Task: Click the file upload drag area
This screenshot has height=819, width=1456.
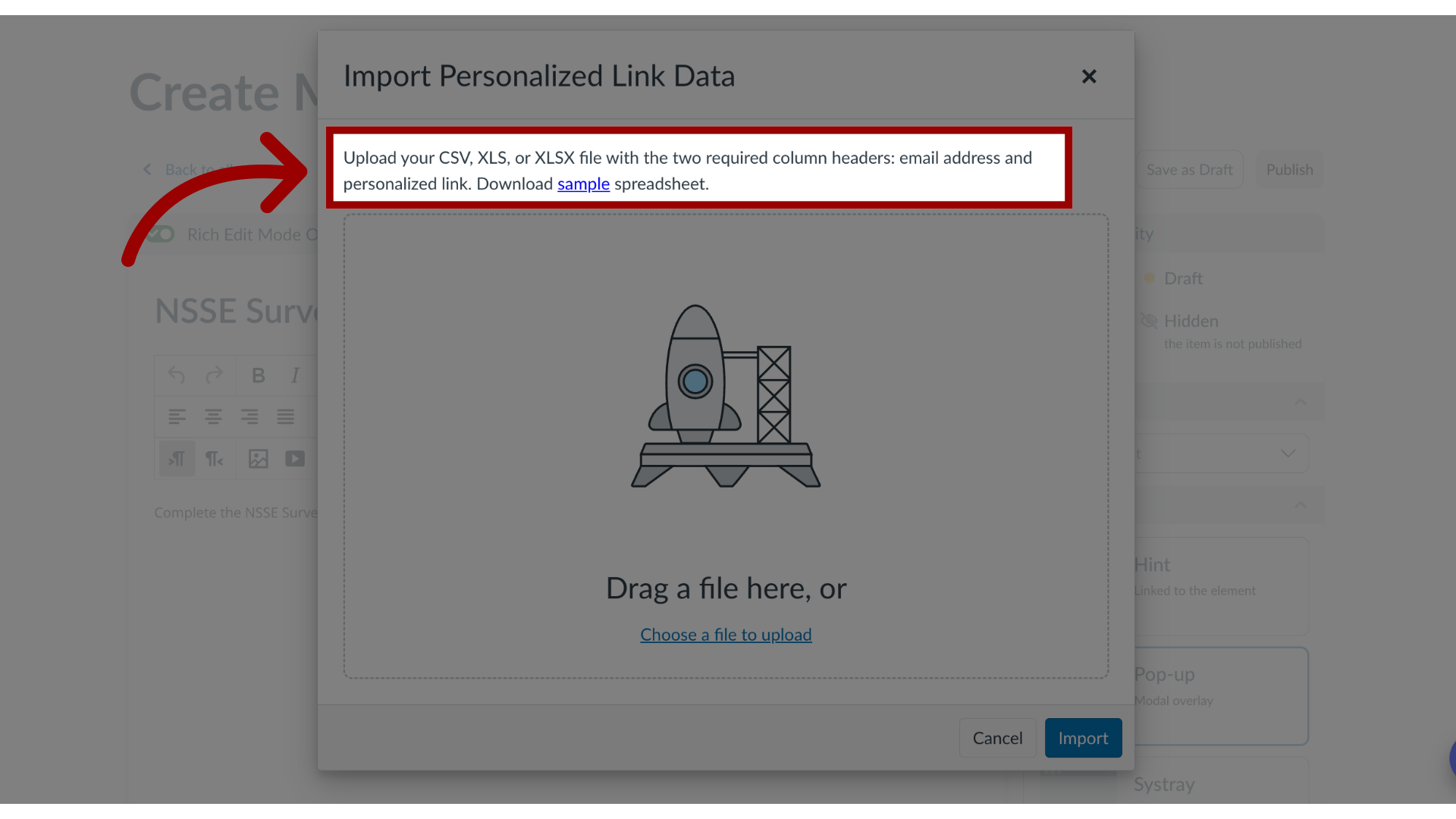Action: pos(726,446)
